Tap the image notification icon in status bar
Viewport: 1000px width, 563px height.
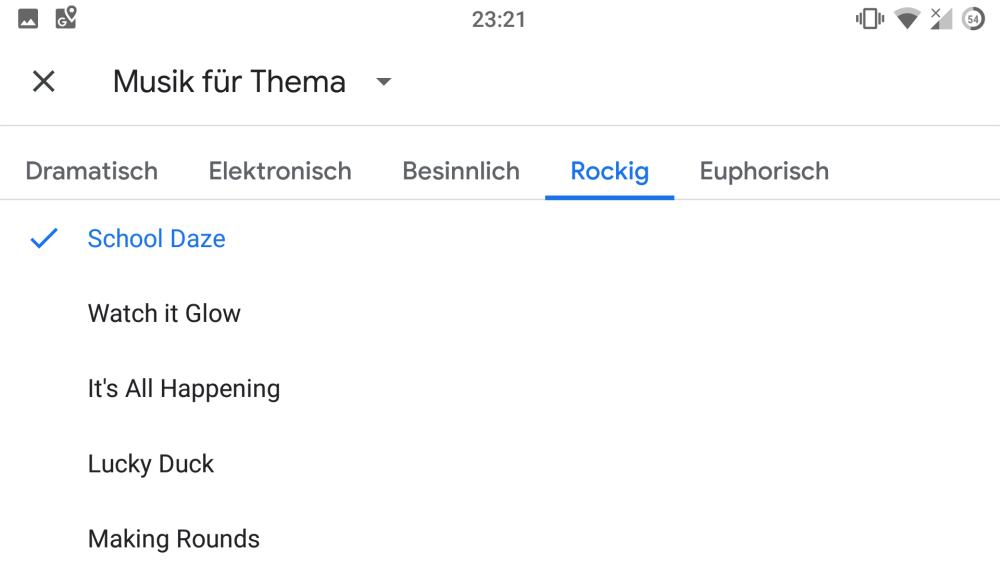point(28,19)
